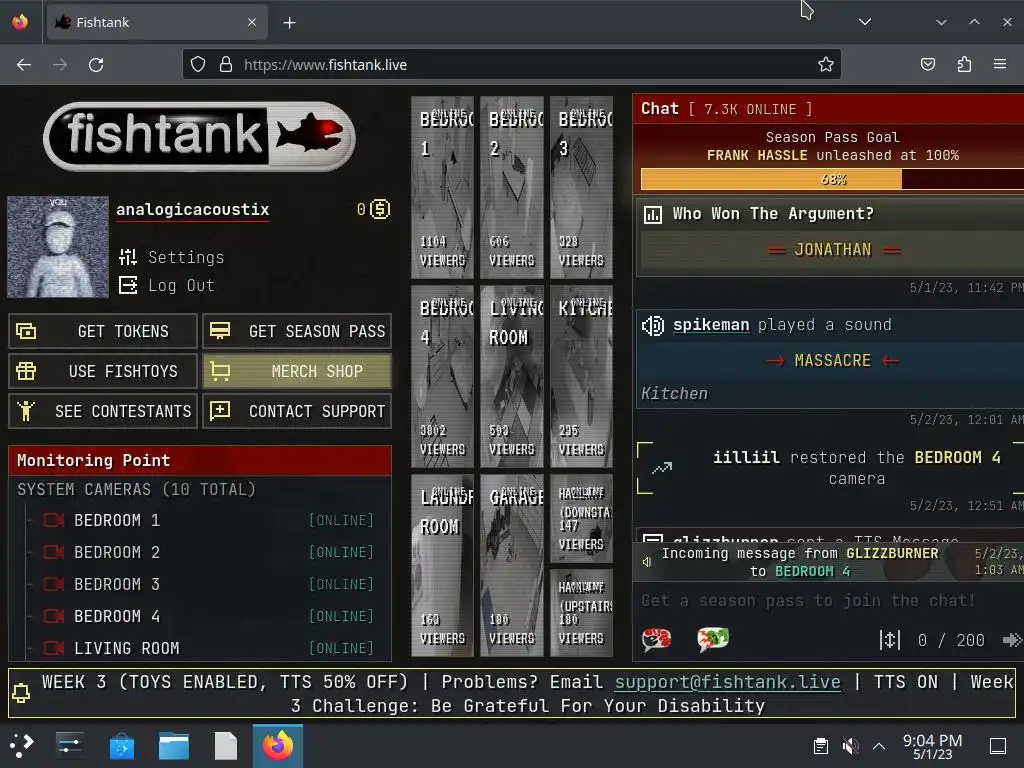Open the support@fishtank.live email link
The width and height of the screenshot is (1024, 768).
[x=728, y=682]
